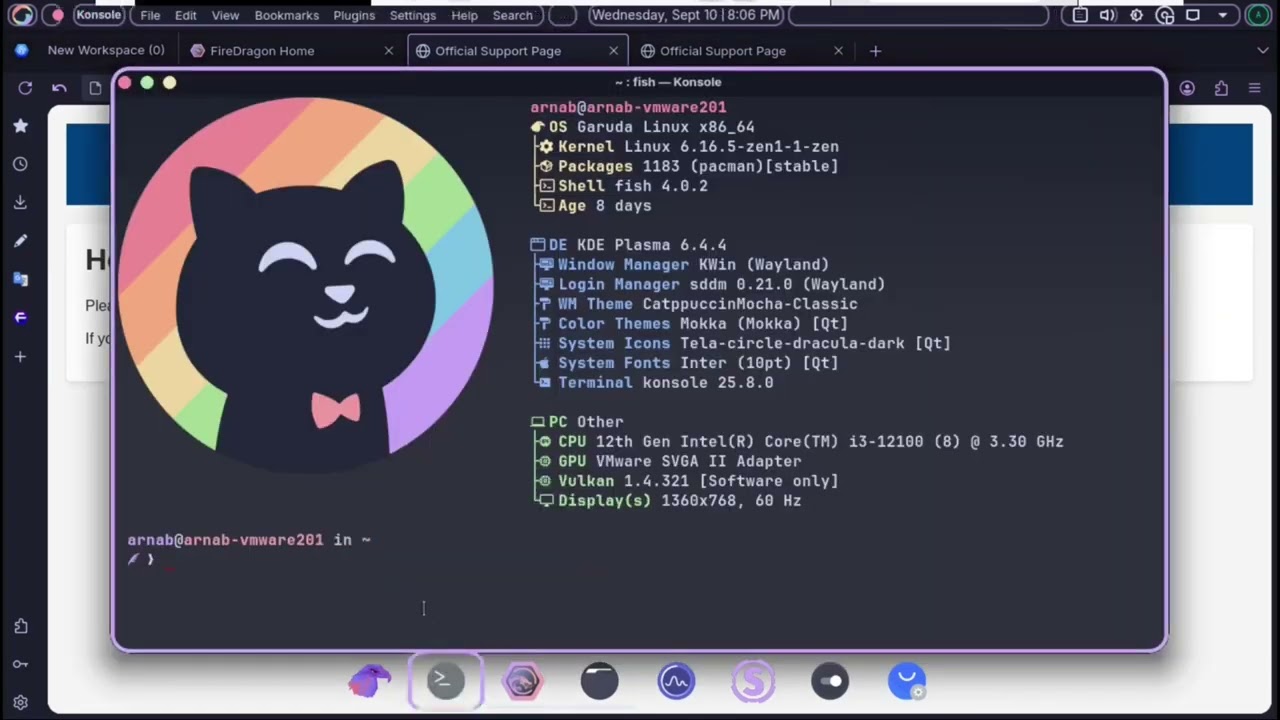Viewport: 1280px width, 720px height.
Task: Open add-ons puzzle icon at sidebar bottom
Action: tap(20, 626)
